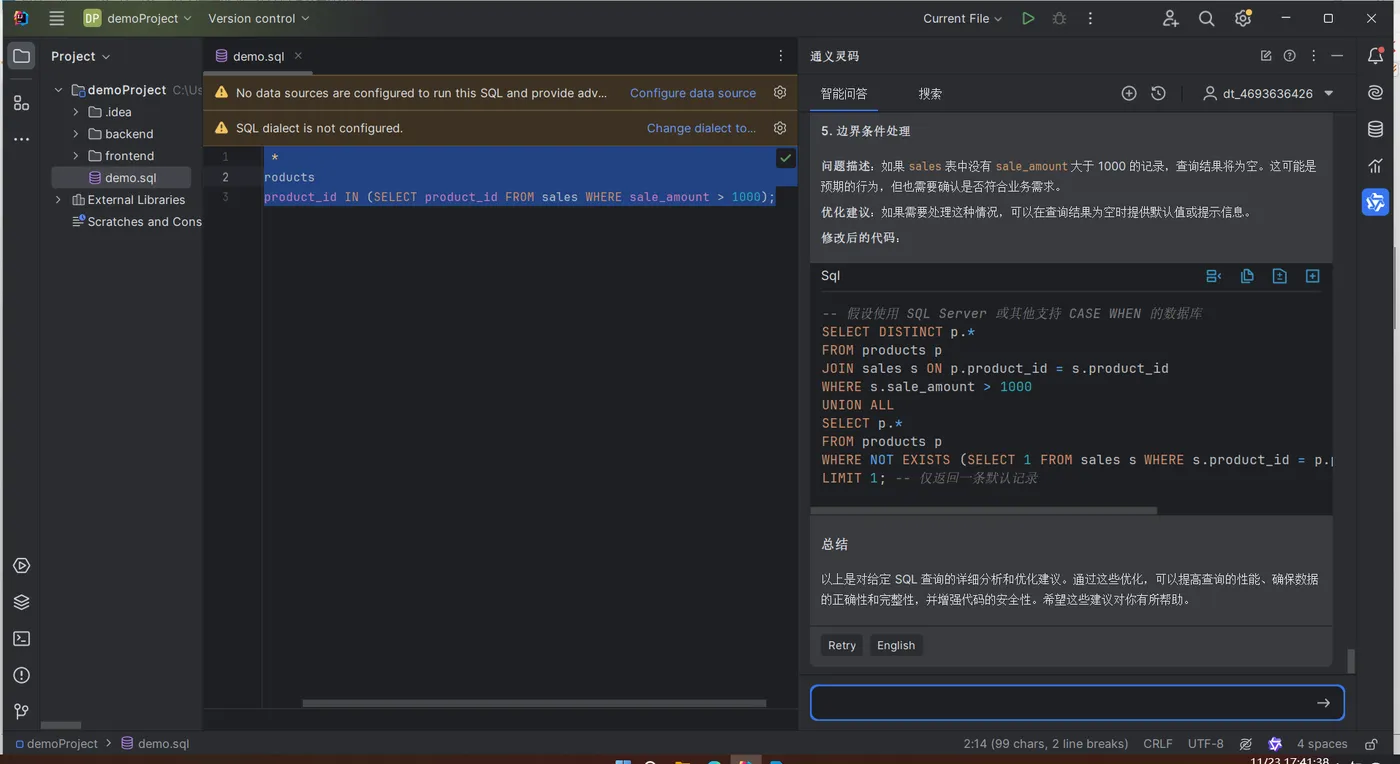
Task: Click the code block horizontal scrollbar
Action: [984, 510]
